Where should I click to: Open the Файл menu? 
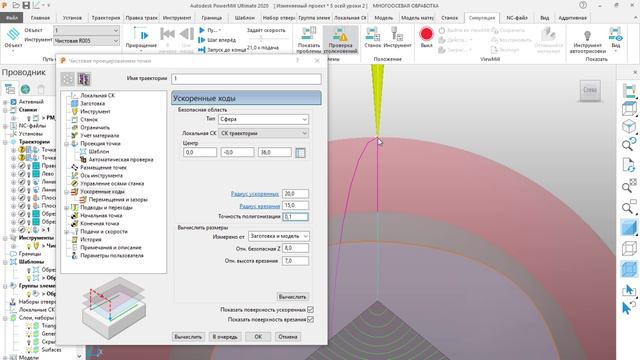[12, 18]
